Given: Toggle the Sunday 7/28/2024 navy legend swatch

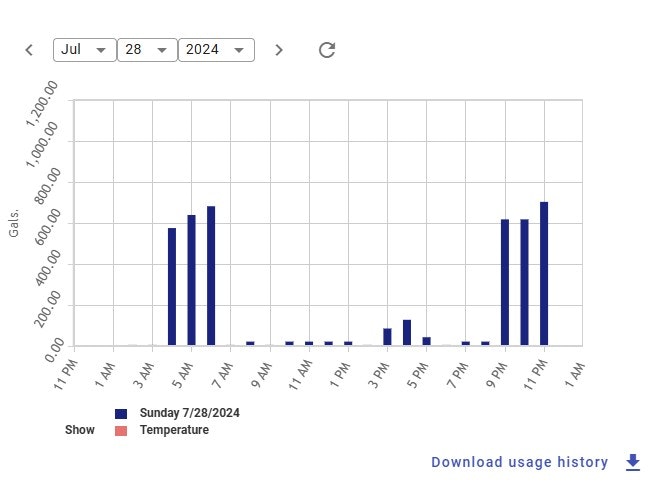Looking at the screenshot, I should [121, 413].
